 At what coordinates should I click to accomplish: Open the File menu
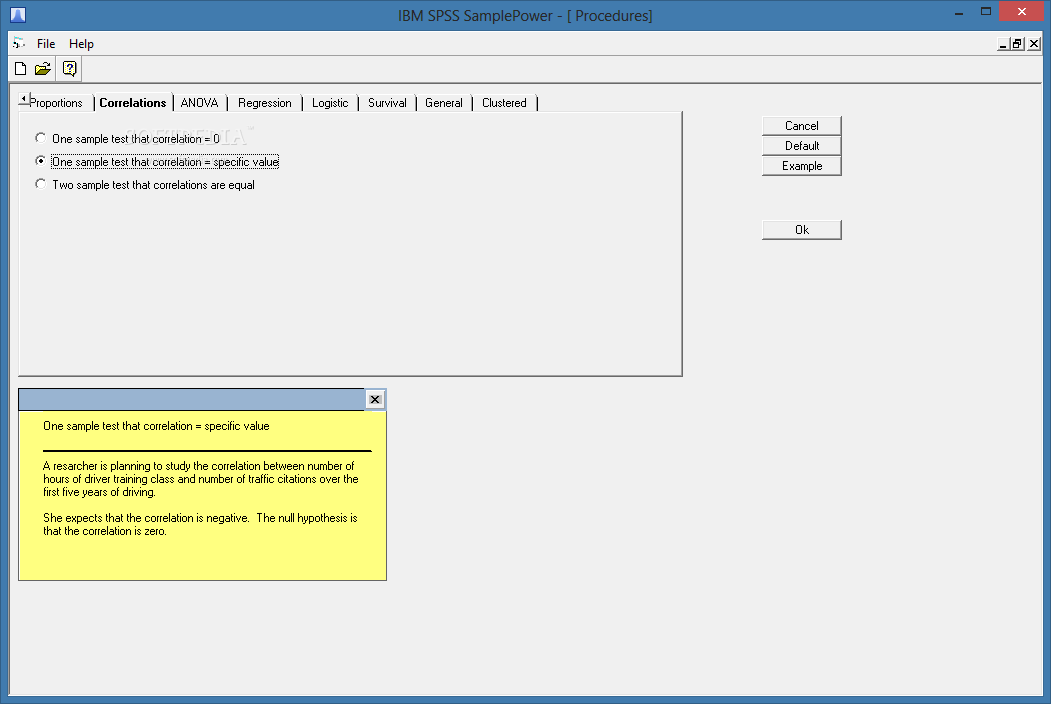[x=46, y=44]
